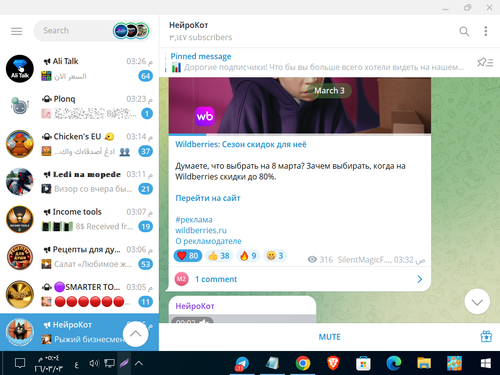Click the Plonq unread badge 1

pos(147,114)
